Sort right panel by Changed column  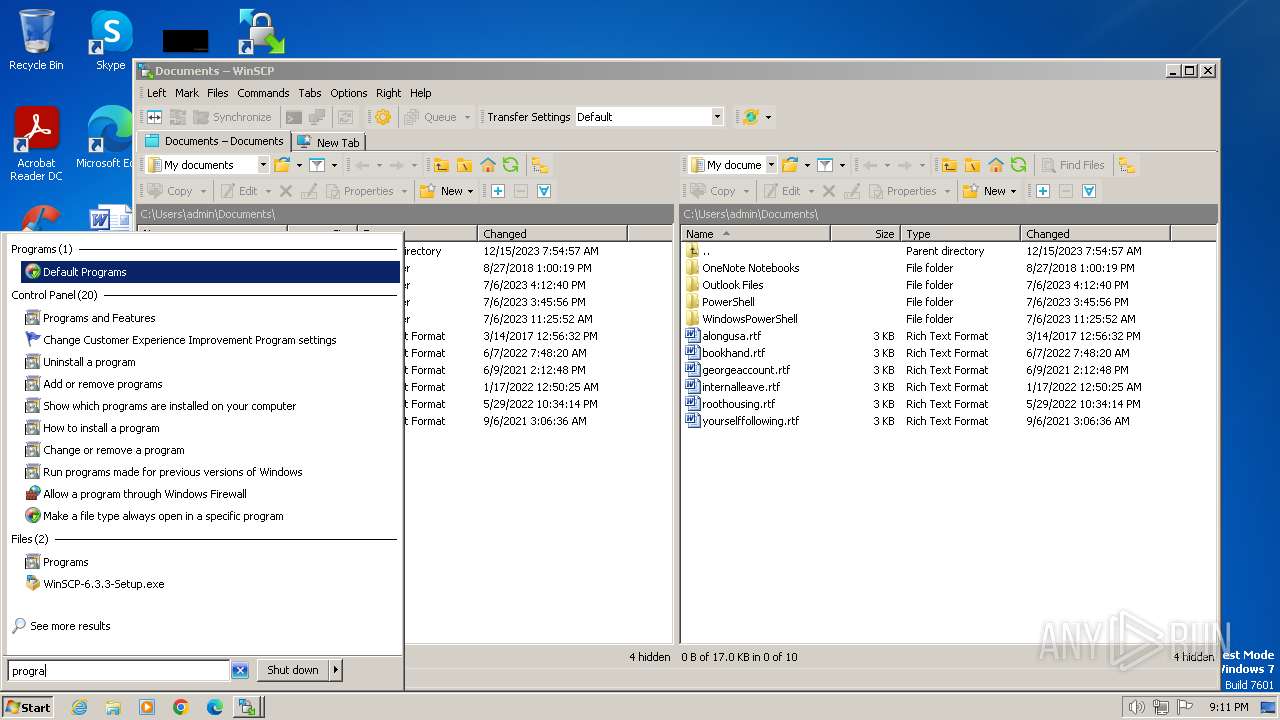[x=1095, y=233]
